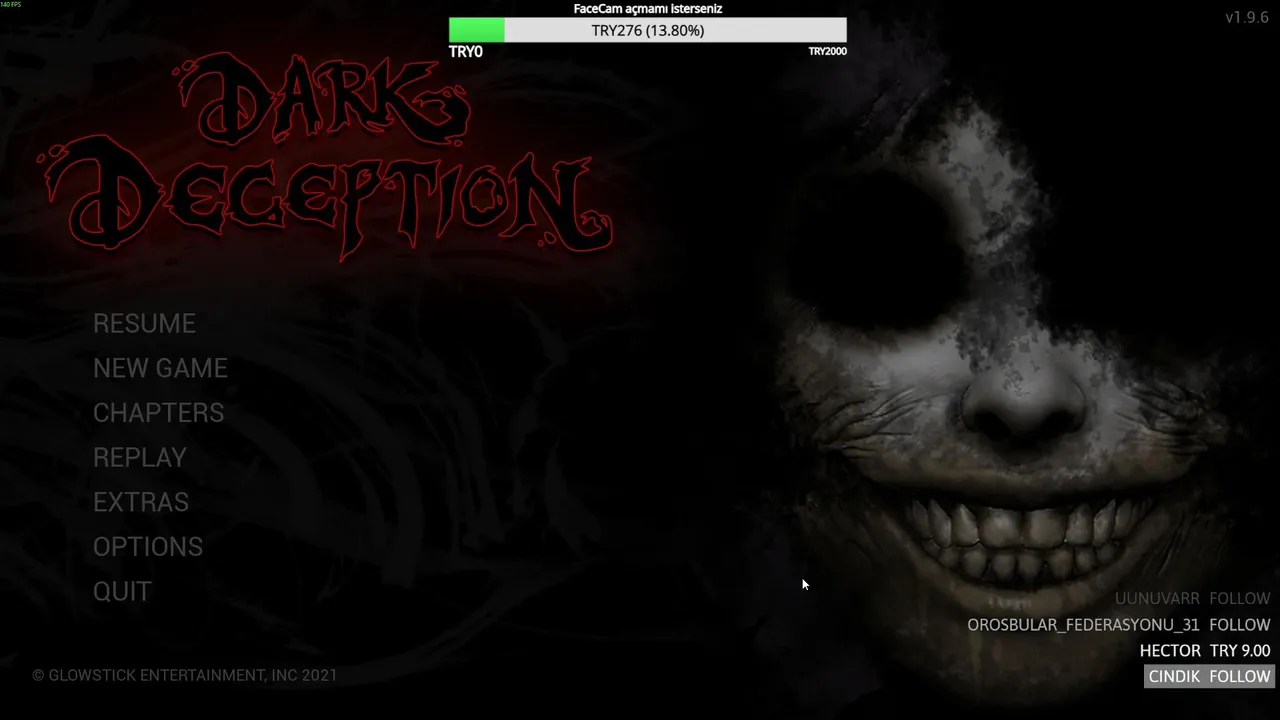Click the v1.9.6 version number

tap(1247, 17)
